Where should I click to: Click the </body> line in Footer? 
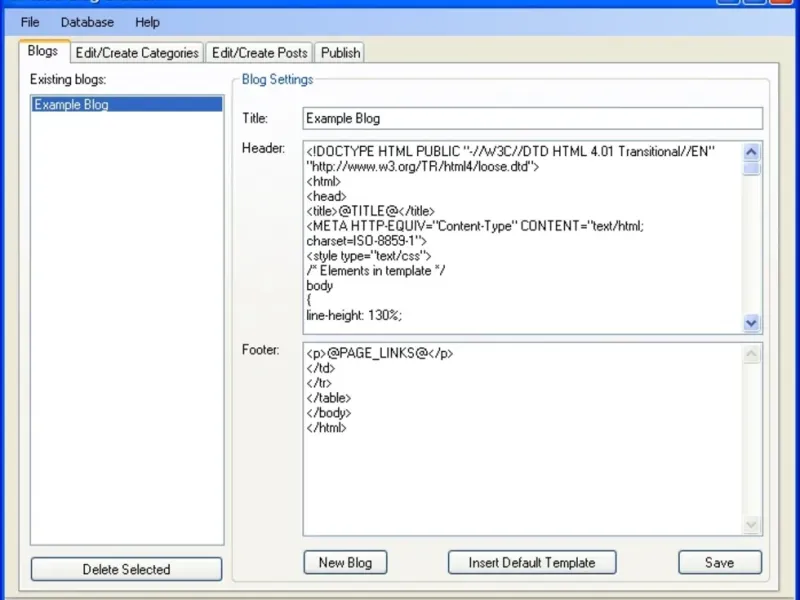pos(329,413)
